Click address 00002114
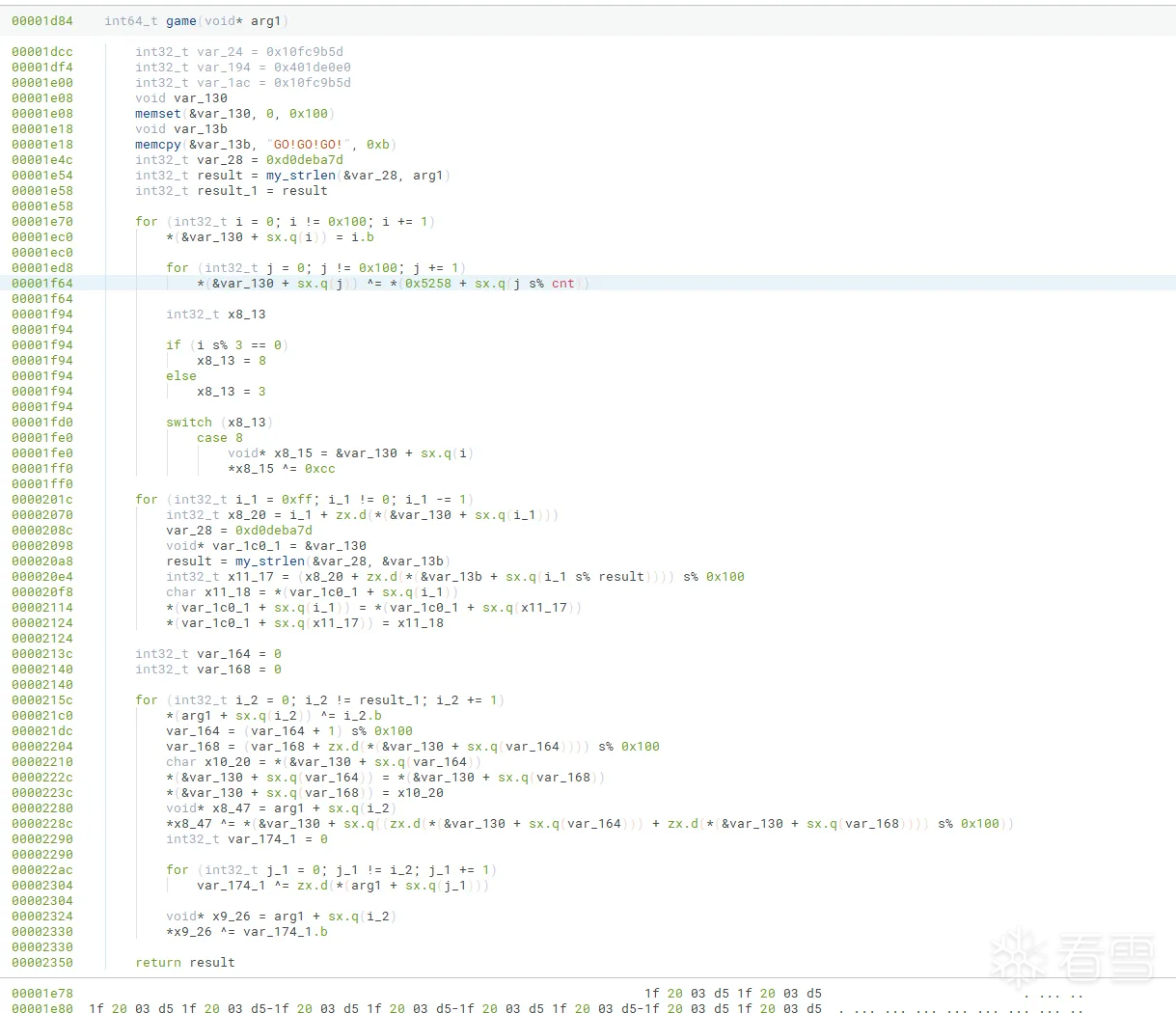The width and height of the screenshot is (1176, 1013). [41, 608]
